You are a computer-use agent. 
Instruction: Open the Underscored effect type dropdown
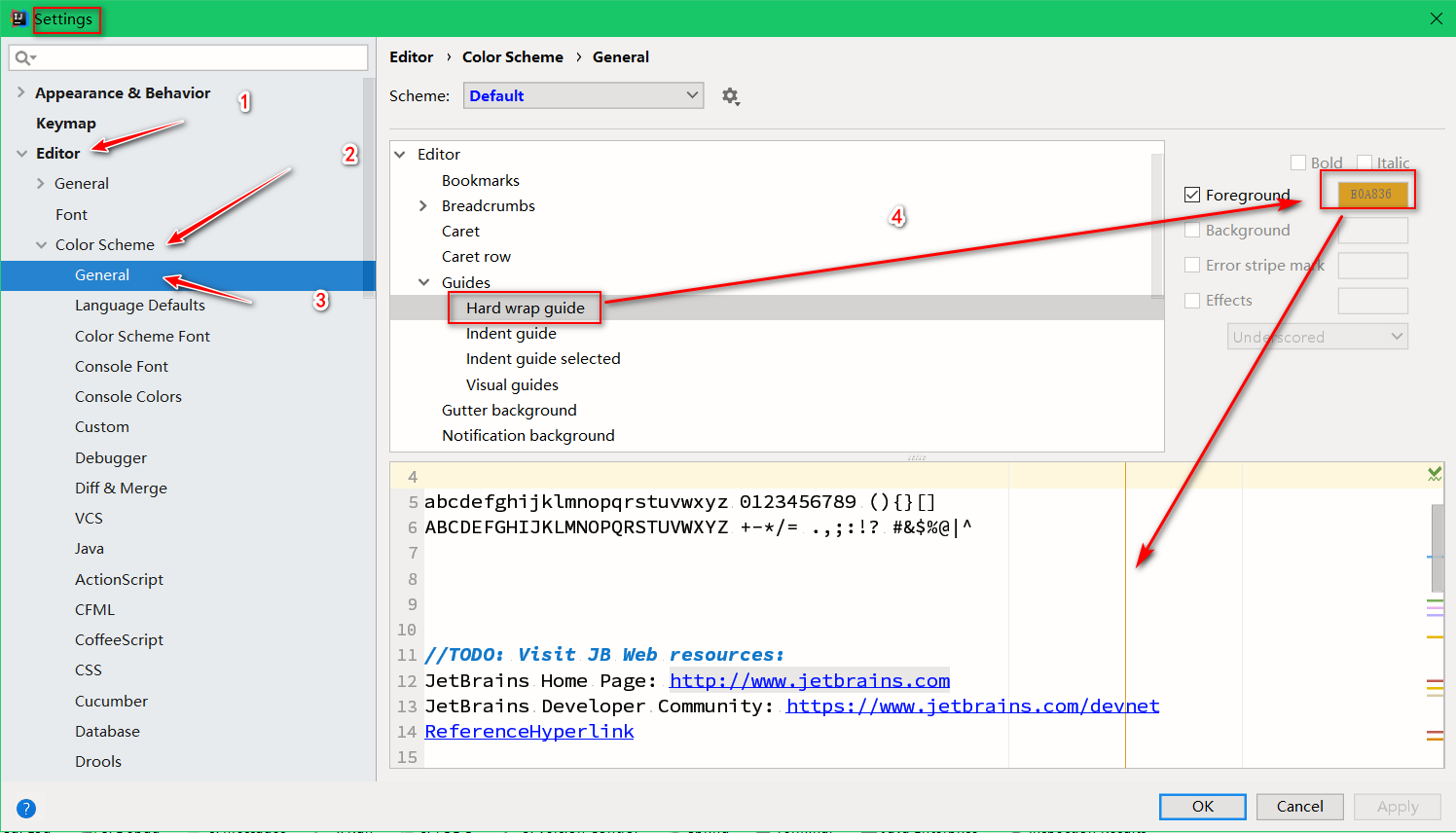click(1318, 337)
